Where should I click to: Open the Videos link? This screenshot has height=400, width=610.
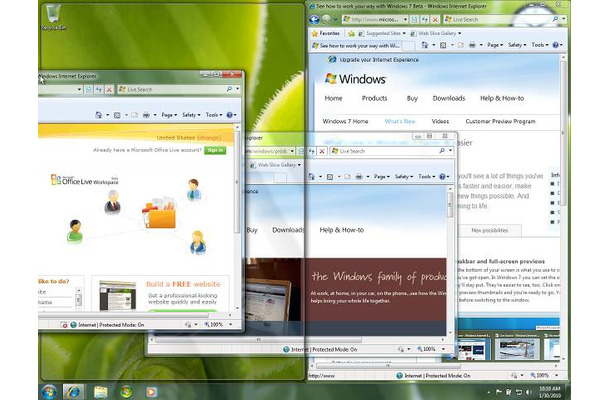(440, 121)
